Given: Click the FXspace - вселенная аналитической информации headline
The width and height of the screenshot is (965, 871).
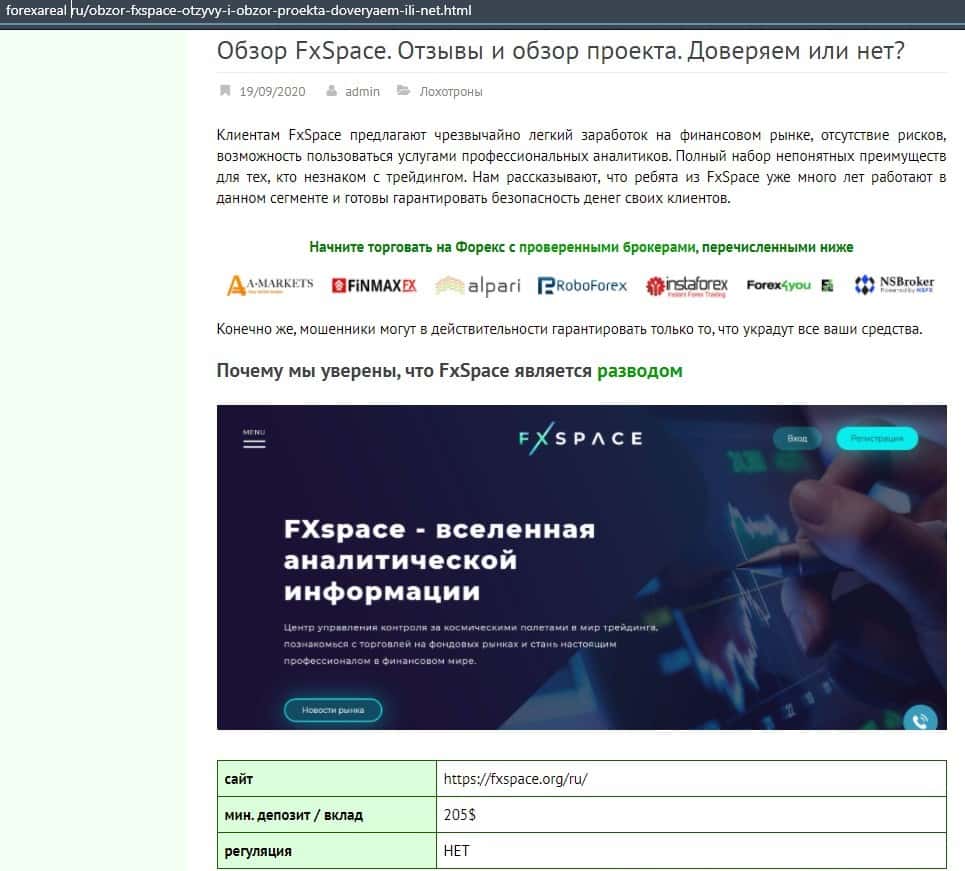Looking at the screenshot, I should pyautogui.click(x=439, y=560).
